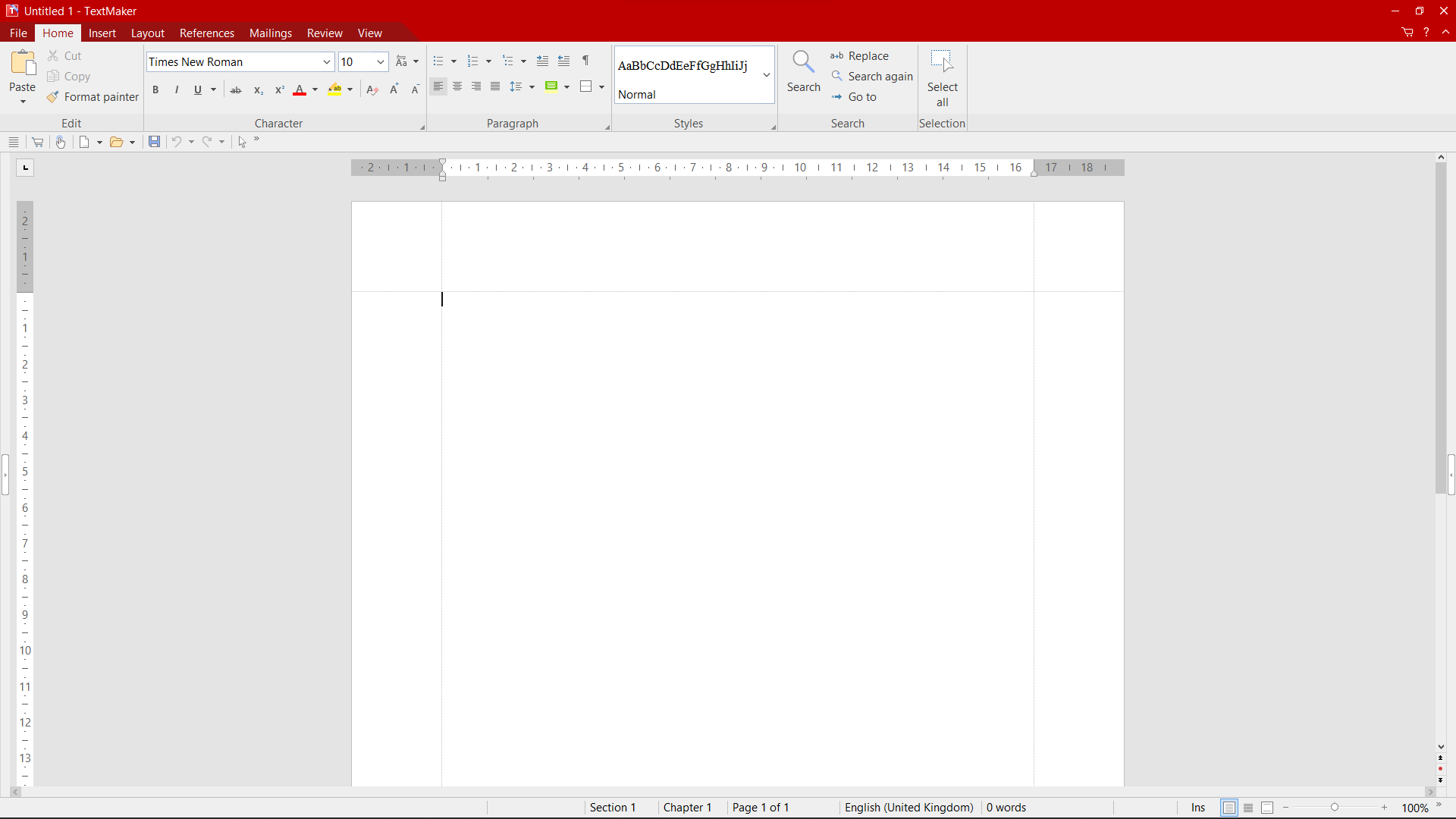
Task: Show paragraph formatting marks
Action: [585, 61]
